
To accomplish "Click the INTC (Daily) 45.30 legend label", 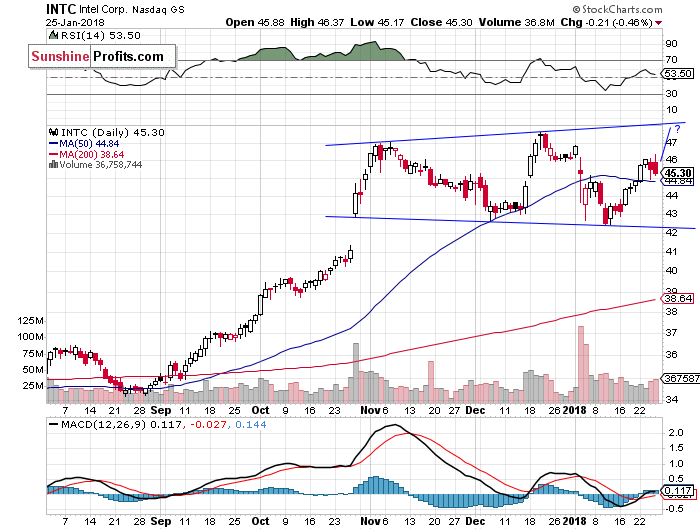I will [113, 132].
